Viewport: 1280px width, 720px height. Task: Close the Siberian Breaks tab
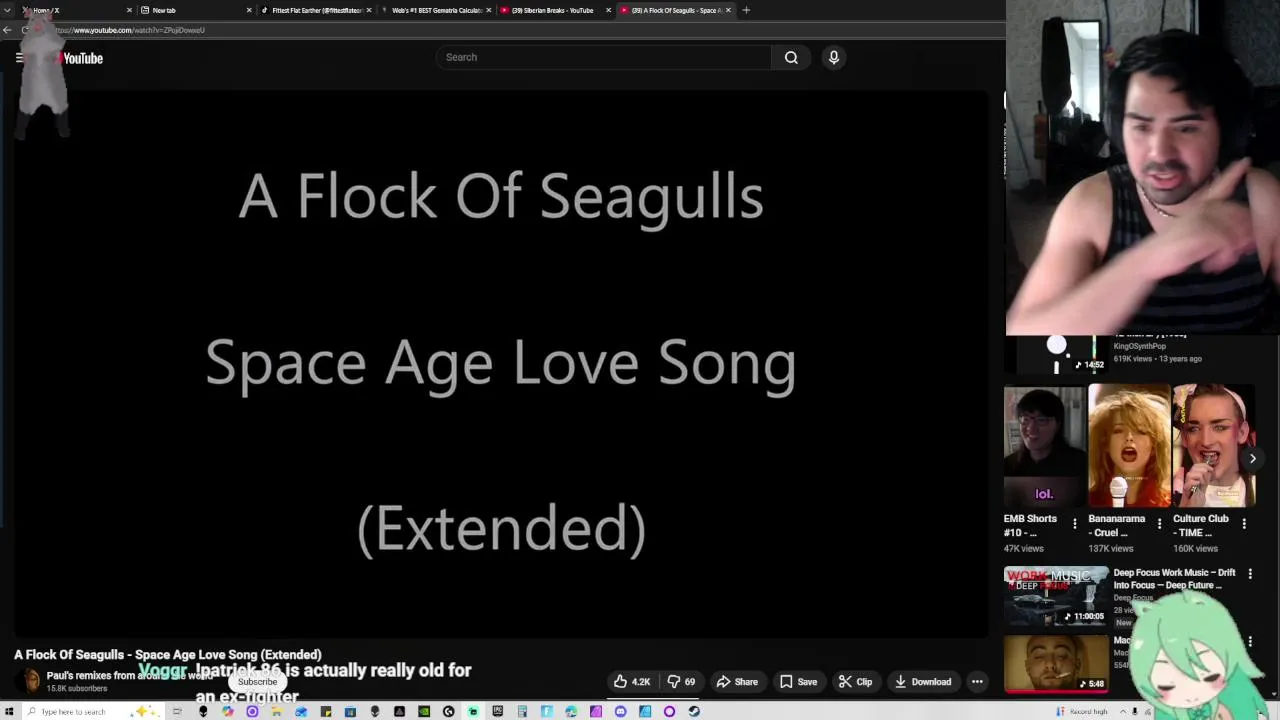[608, 10]
